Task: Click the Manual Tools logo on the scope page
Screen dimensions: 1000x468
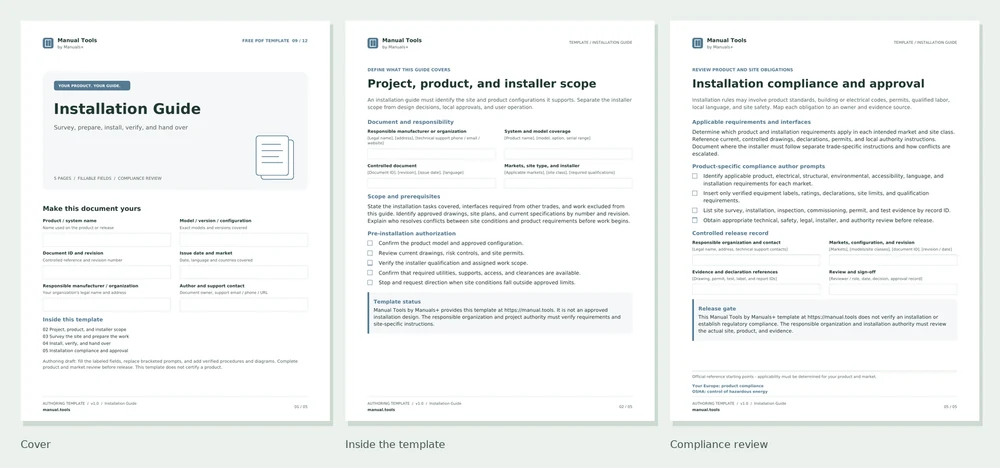Action: (372, 43)
